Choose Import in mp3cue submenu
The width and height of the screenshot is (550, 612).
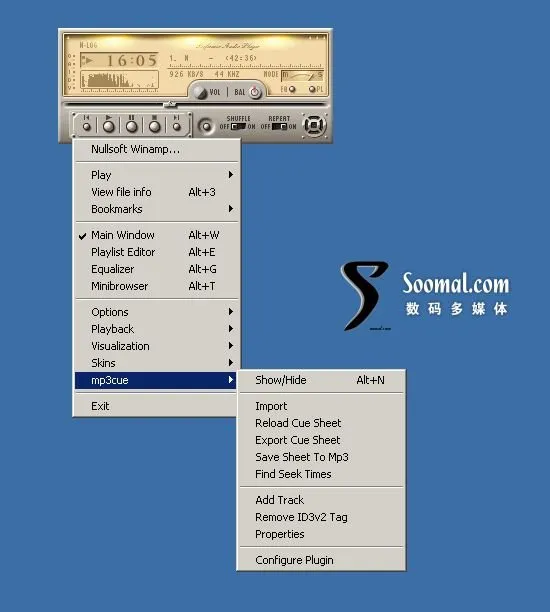point(321,406)
